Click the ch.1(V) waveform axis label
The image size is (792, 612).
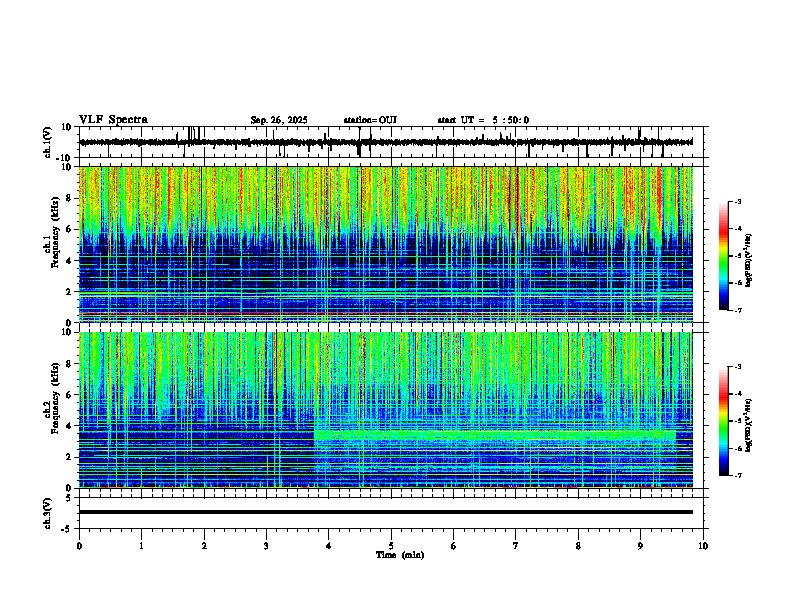[48, 142]
